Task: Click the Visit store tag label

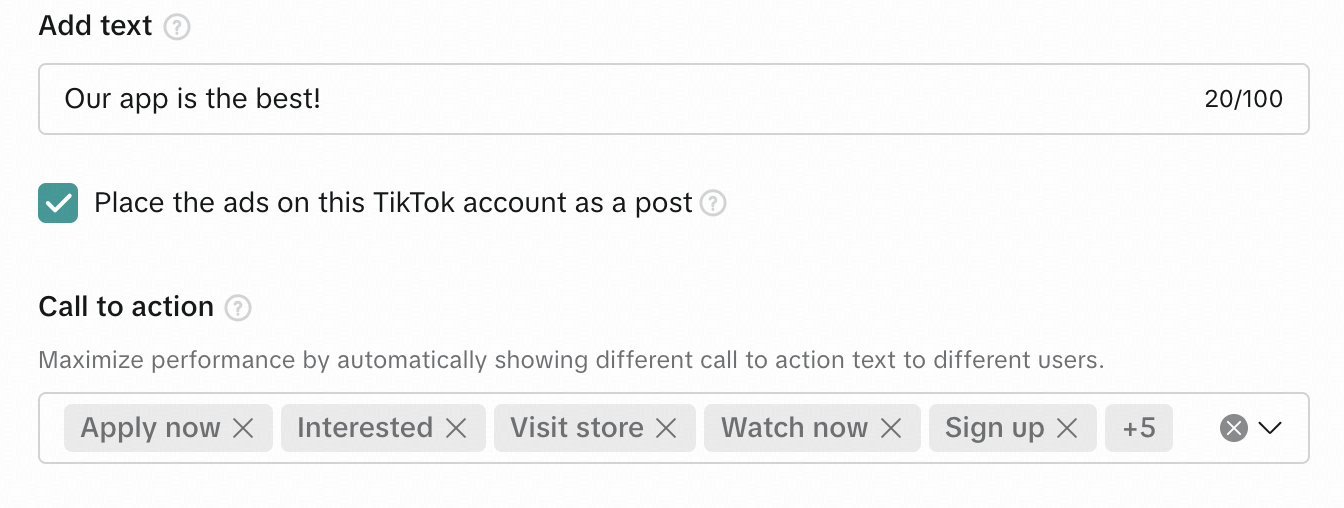Action: pyautogui.click(x=577, y=428)
